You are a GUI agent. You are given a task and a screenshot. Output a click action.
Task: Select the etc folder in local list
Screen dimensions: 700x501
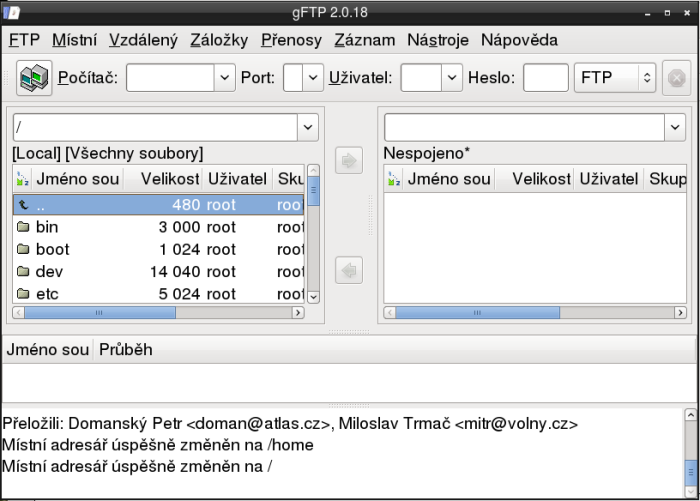(47, 293)
